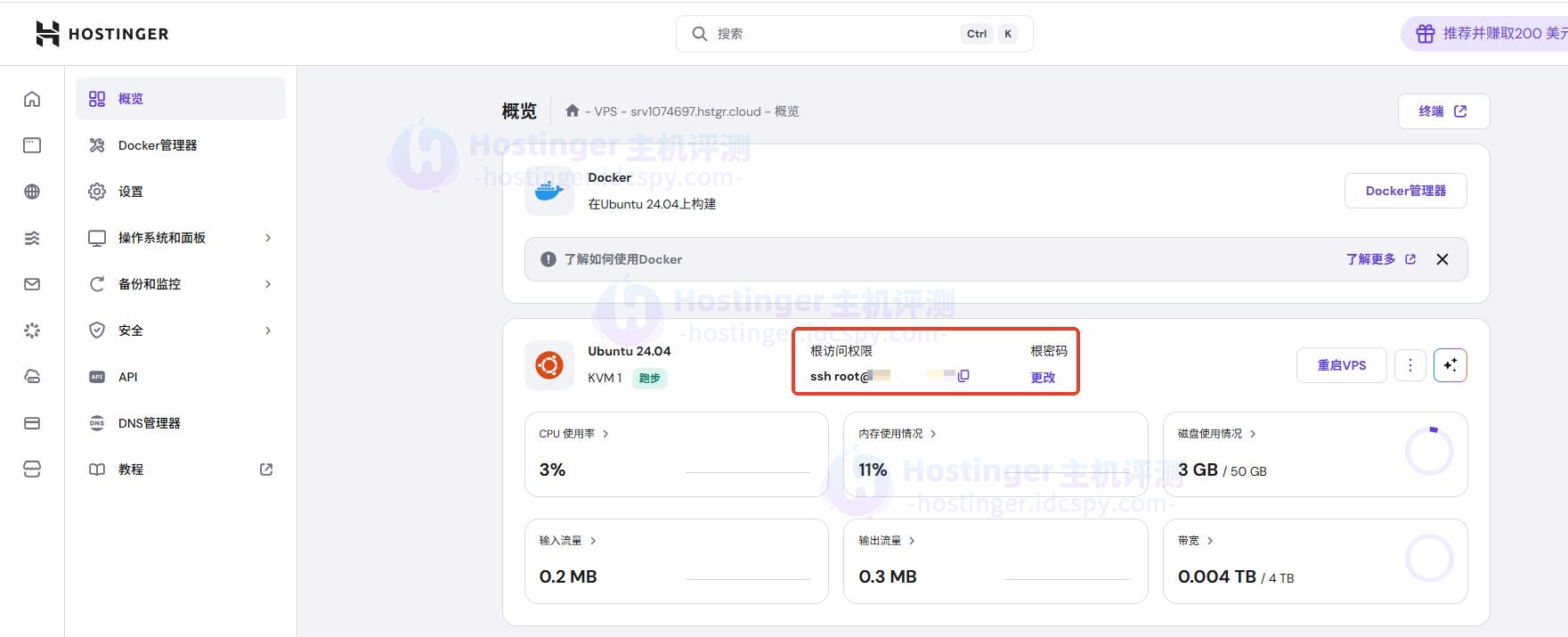Open the three-dot more options menu

click(1410, 365)
